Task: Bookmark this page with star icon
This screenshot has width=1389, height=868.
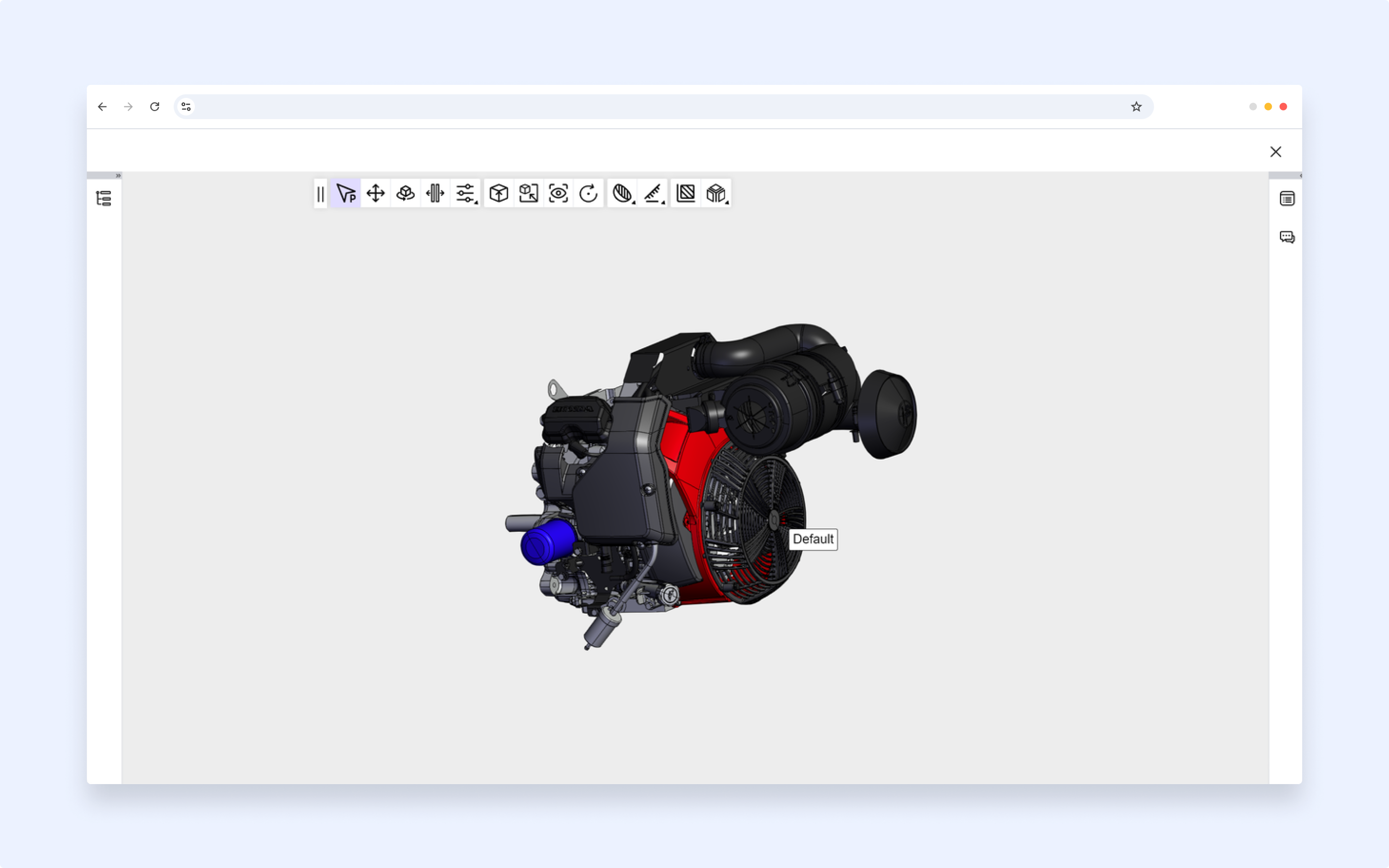Action: [1136, 107]
